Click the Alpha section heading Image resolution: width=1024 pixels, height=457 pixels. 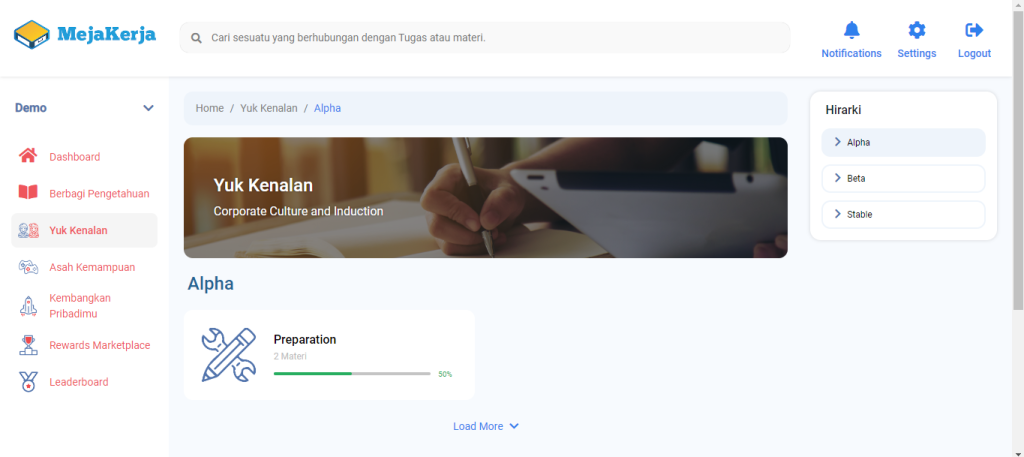[210, 283]
